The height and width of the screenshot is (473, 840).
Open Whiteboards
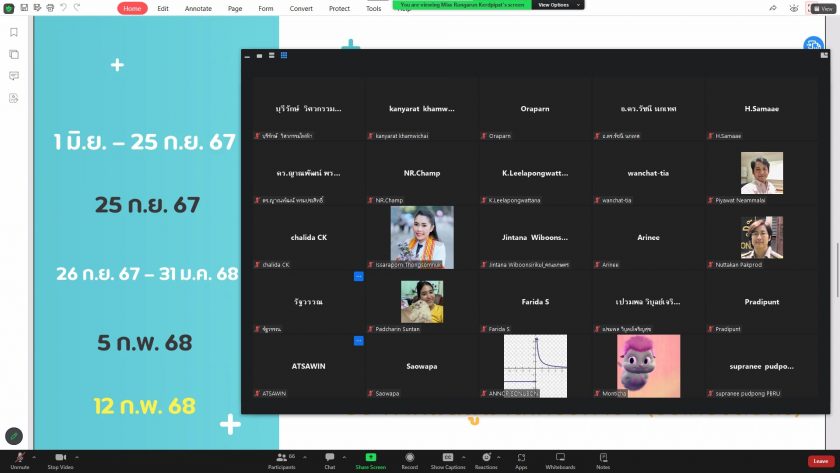point(560,459)
